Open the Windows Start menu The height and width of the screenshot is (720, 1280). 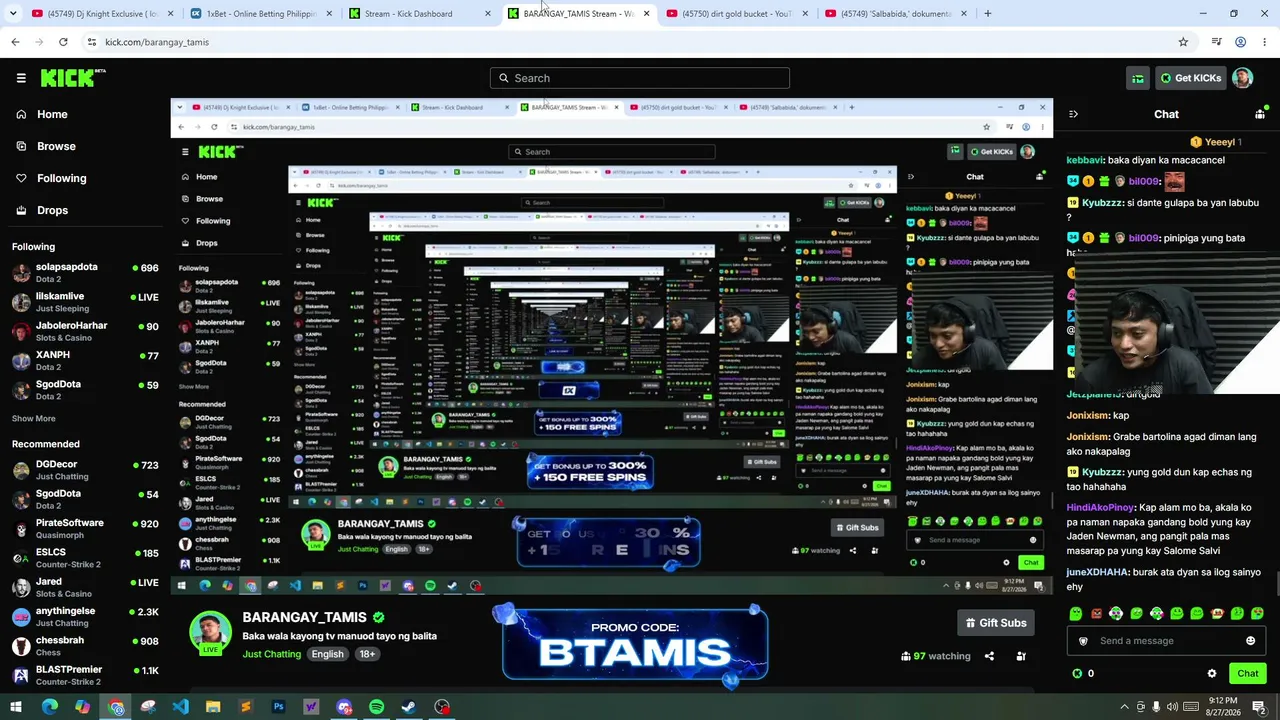click(16, 707)
